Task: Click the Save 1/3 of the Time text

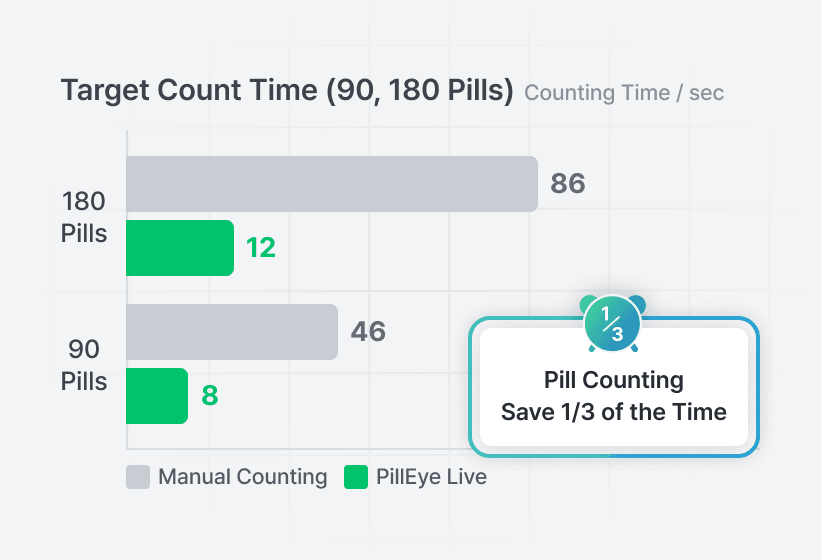Action: click(x=614, y=412)
